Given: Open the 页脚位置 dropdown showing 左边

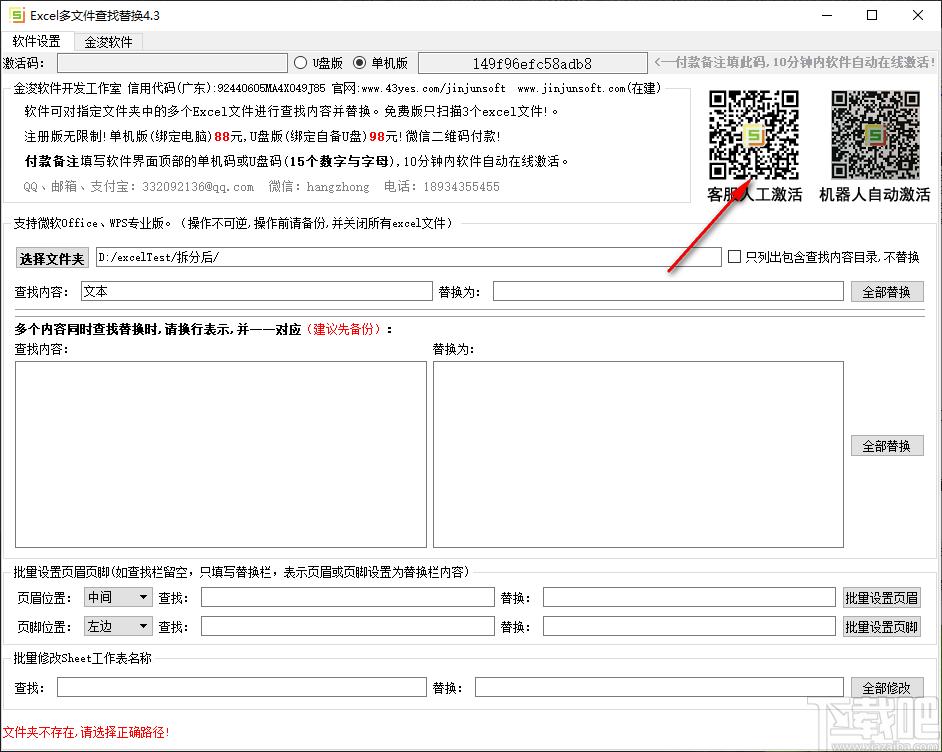Looking at the screenshot, I should click(x=118, y=626).
